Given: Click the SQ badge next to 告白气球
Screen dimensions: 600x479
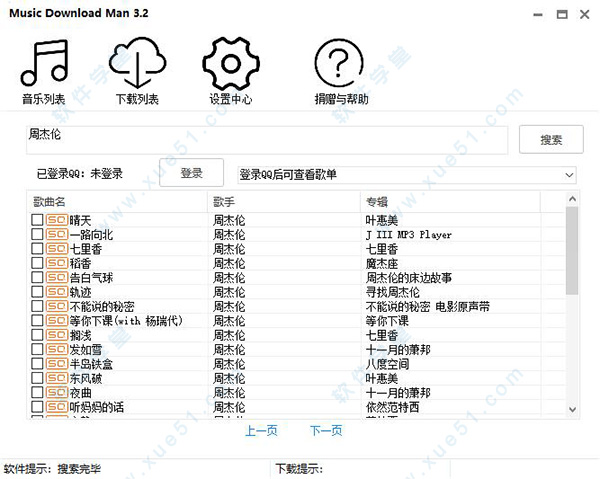Looking at the screenshot, I should coord(57,277).
